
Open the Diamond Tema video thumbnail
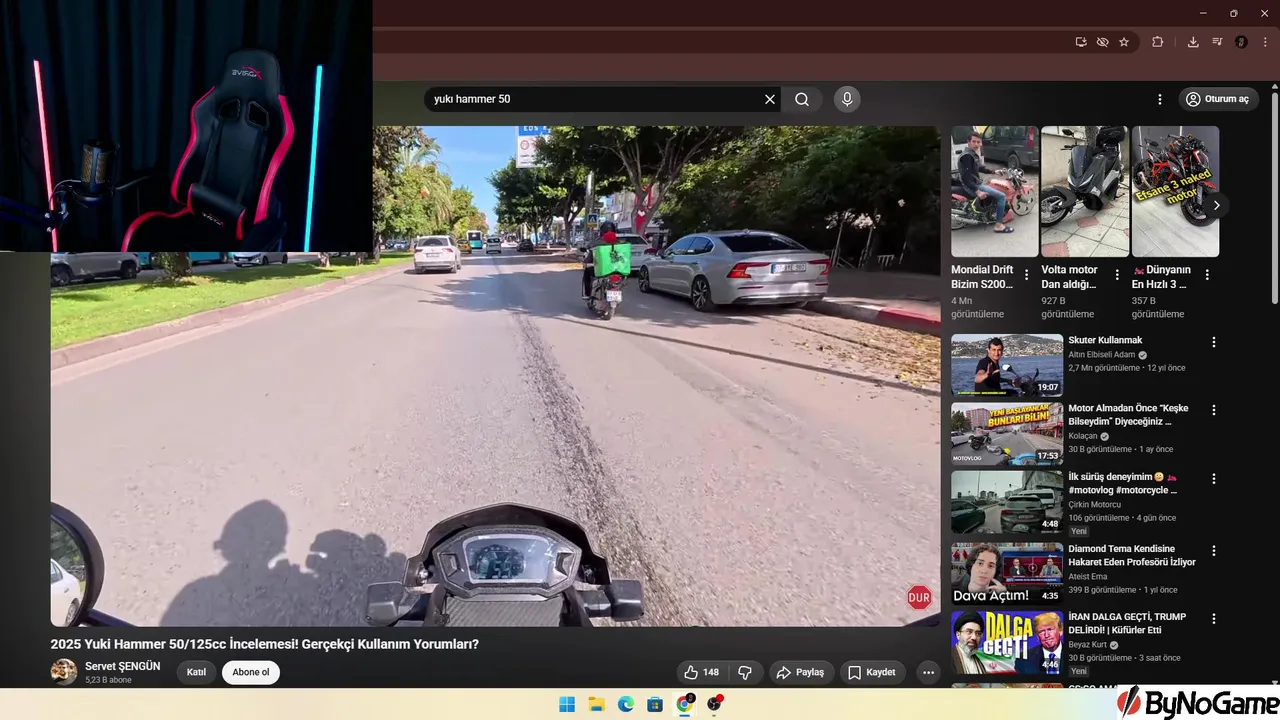pos(1007,573)
